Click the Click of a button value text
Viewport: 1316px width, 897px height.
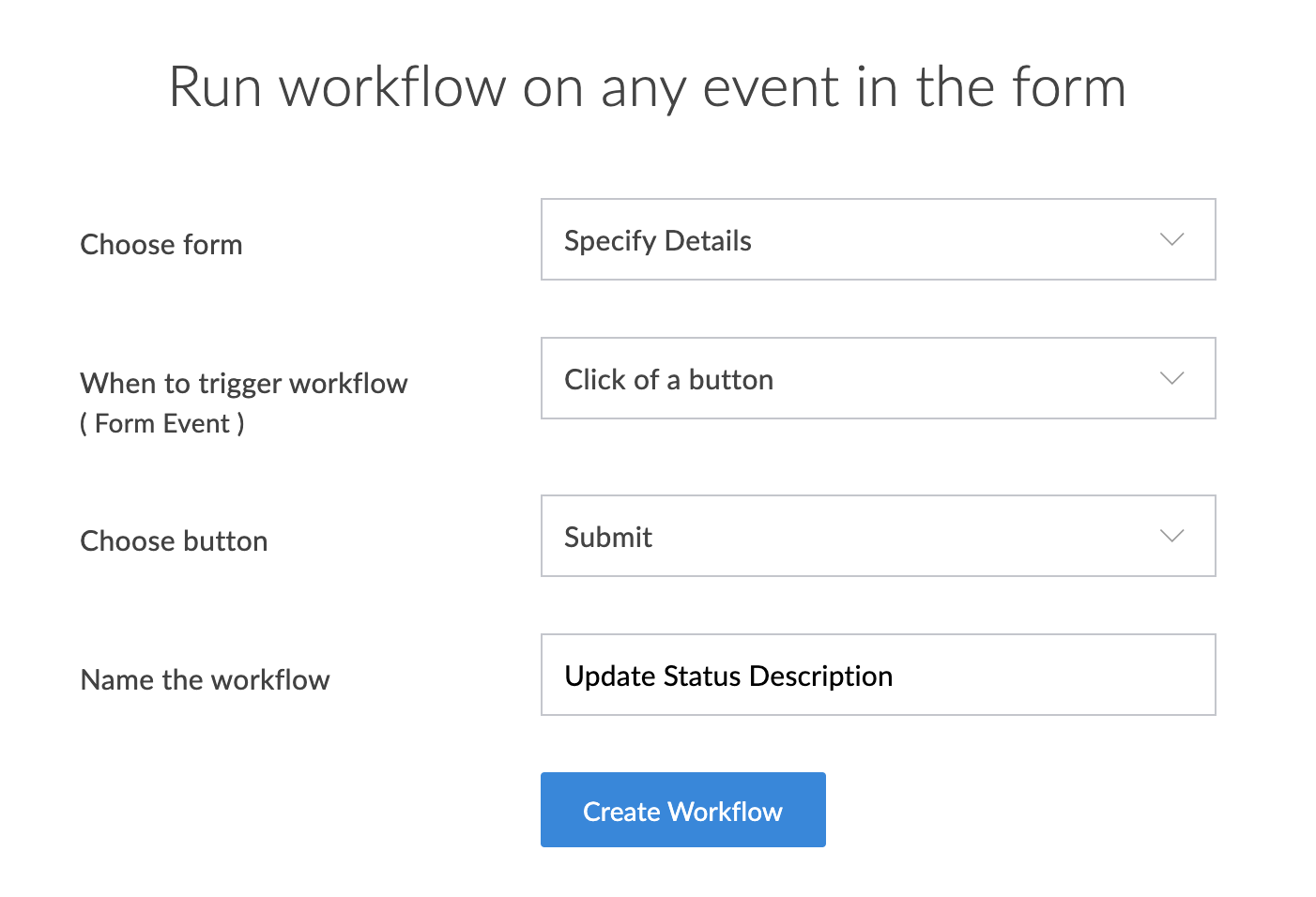point(668,380)
